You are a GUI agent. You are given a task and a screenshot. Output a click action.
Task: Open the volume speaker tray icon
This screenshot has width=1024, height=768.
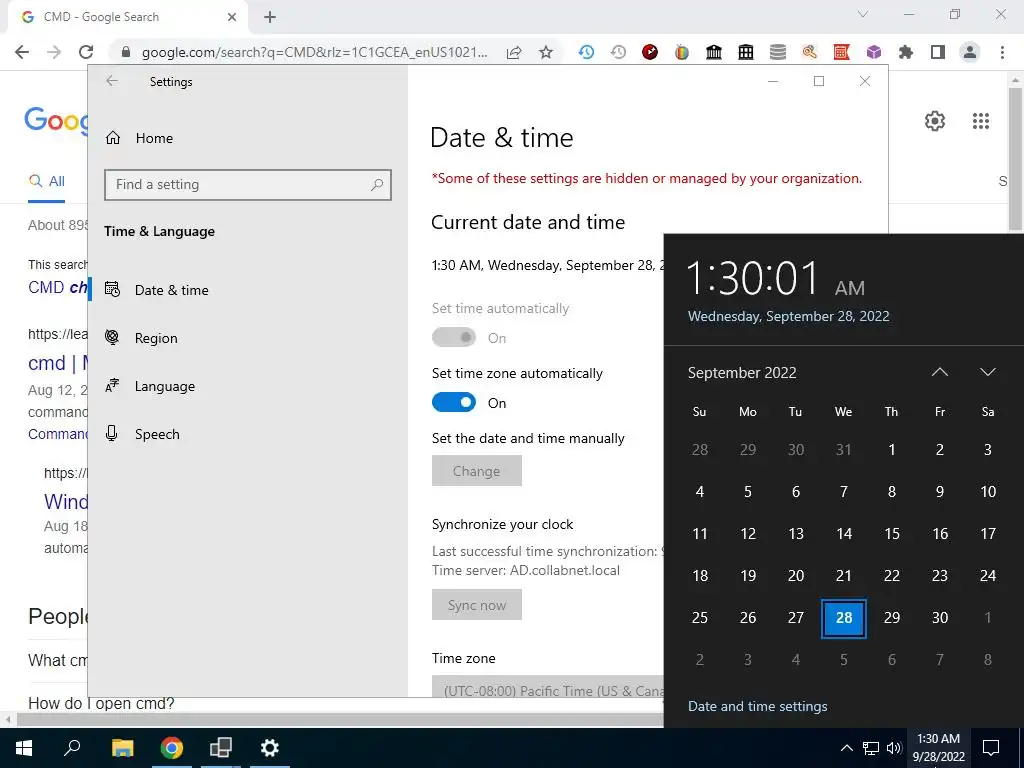point(894,748)
